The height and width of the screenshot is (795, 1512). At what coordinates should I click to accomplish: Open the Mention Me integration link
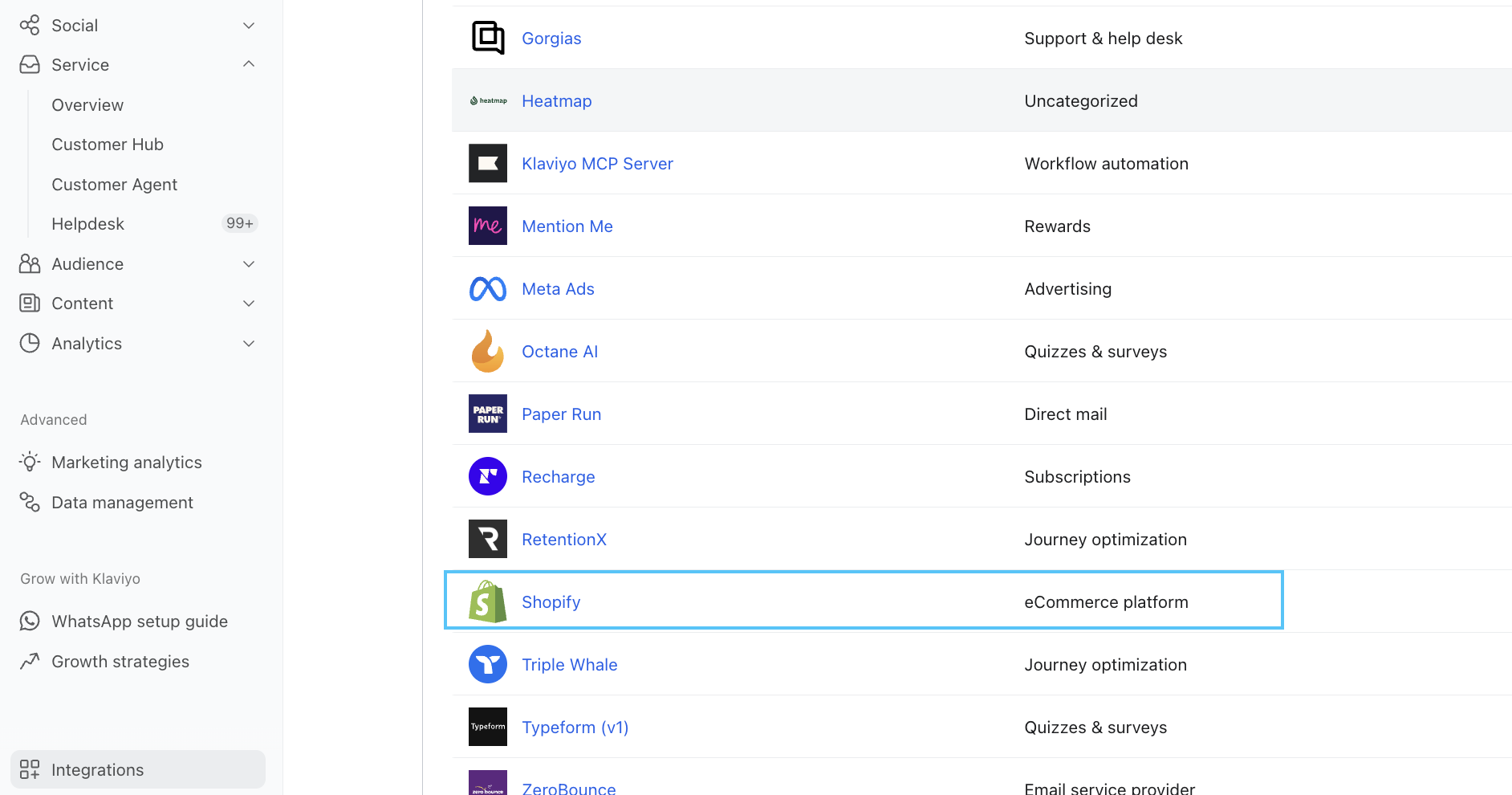click(x=567, y=226)
